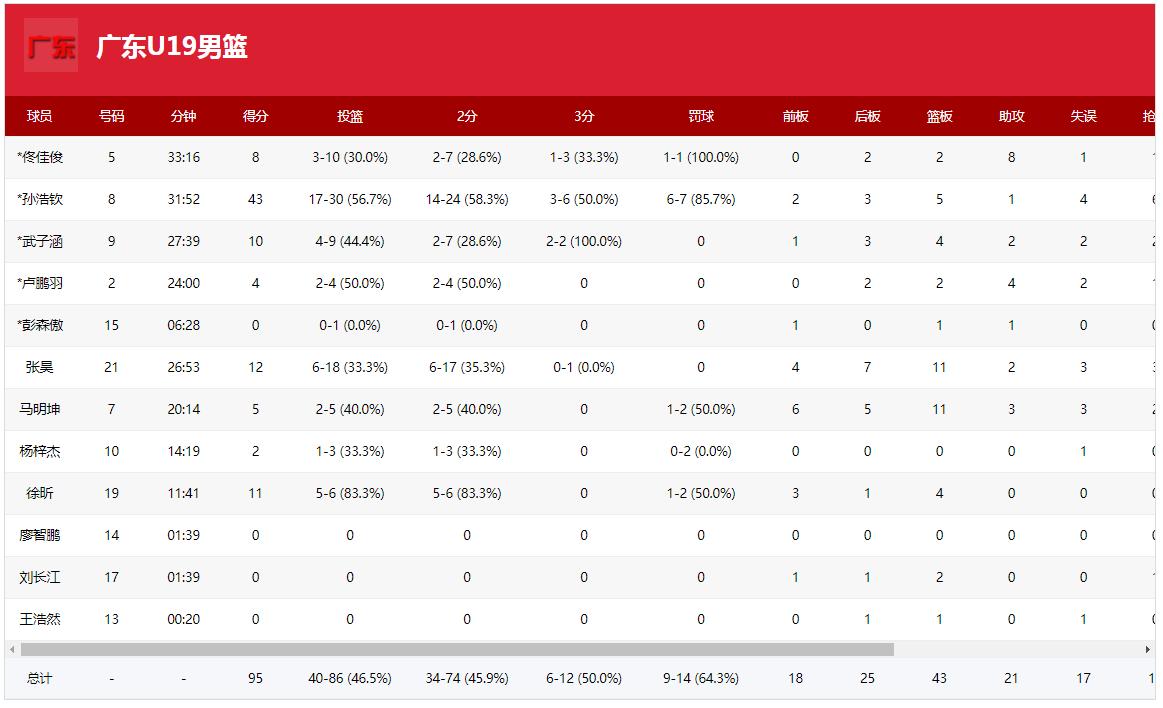Click player 马明坤 name

[x=40, y=409]
